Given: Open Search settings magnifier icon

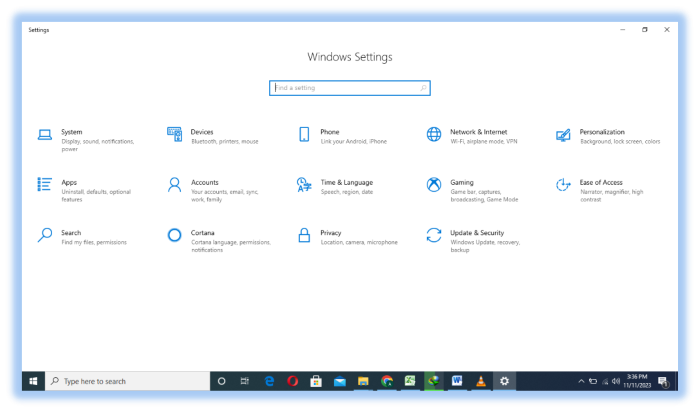Looking at the screenshot, I should pos(45,235).
